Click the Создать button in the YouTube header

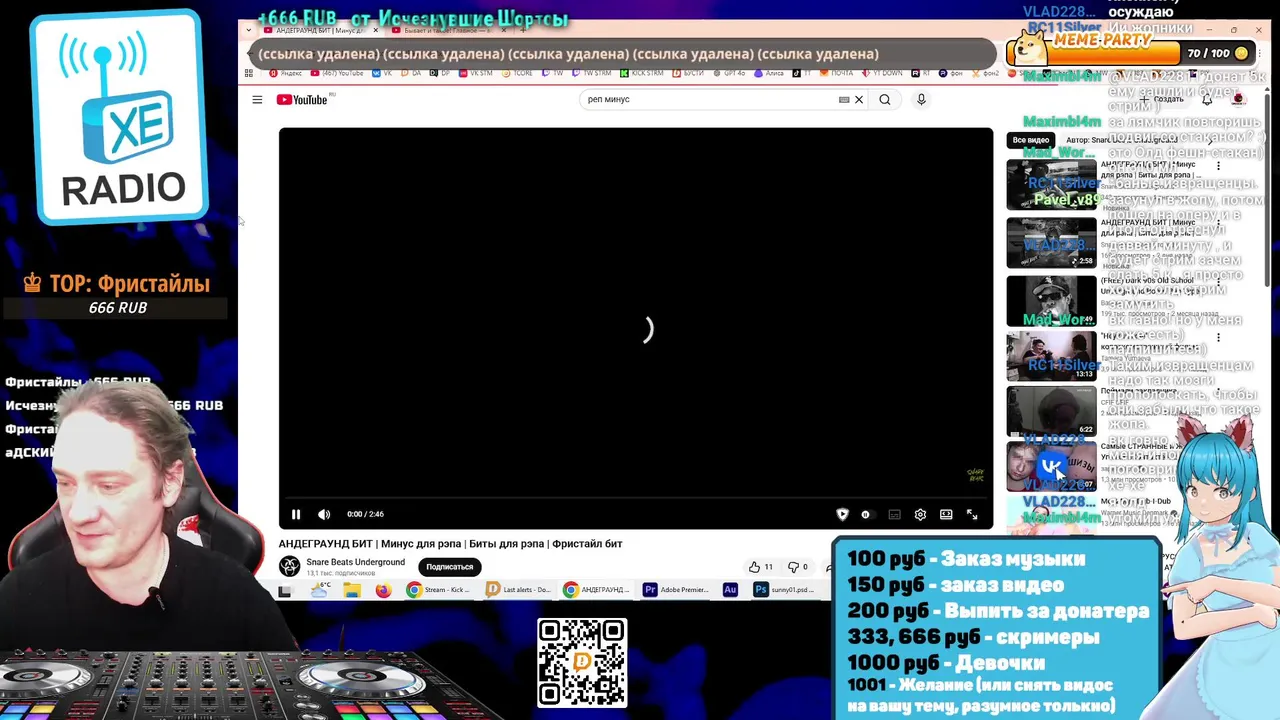click(1164, 99)
